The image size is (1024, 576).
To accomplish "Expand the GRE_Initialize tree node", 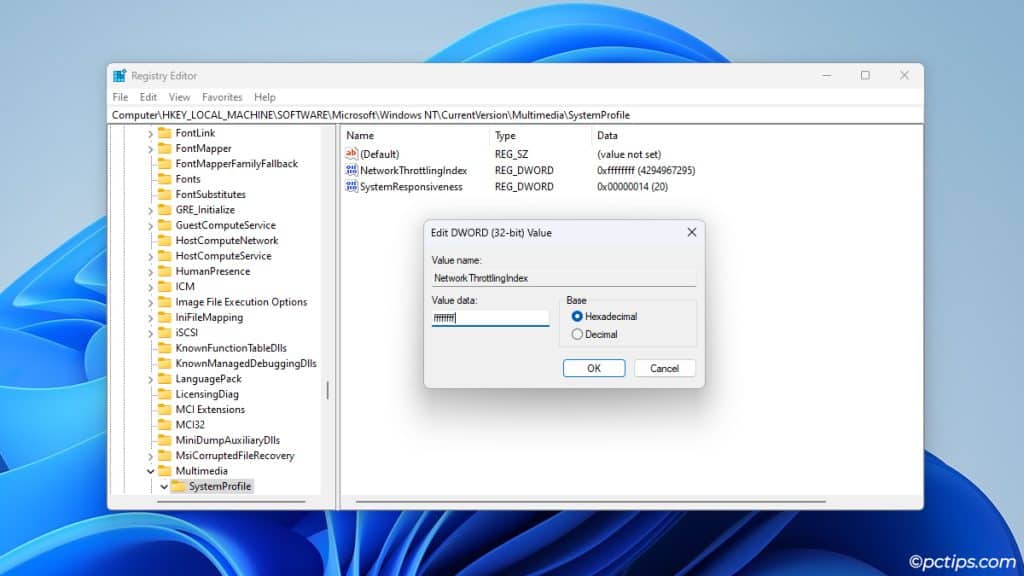I will coord(148,209).
